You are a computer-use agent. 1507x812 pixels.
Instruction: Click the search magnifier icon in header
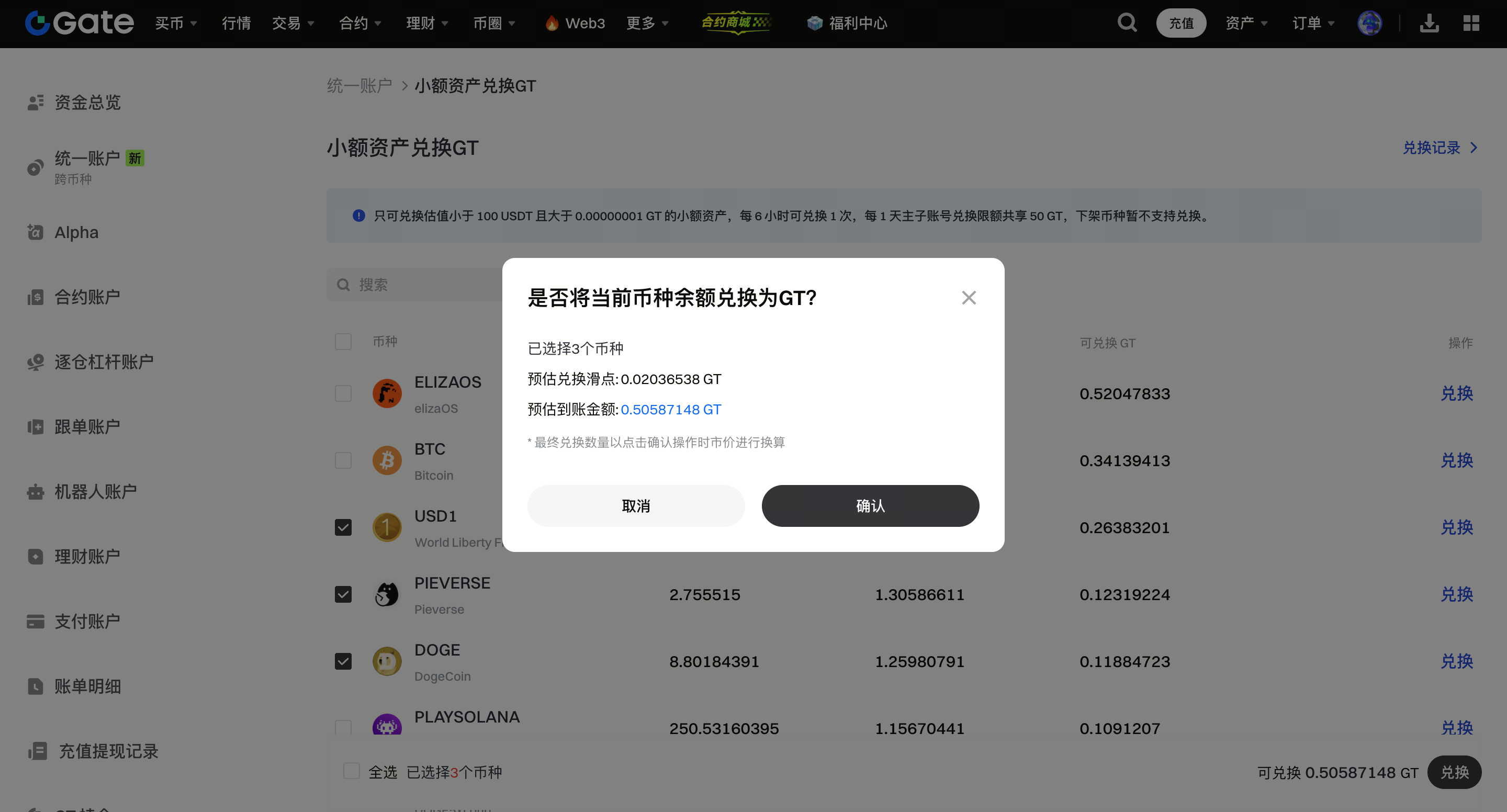[x=1127, y=23]
